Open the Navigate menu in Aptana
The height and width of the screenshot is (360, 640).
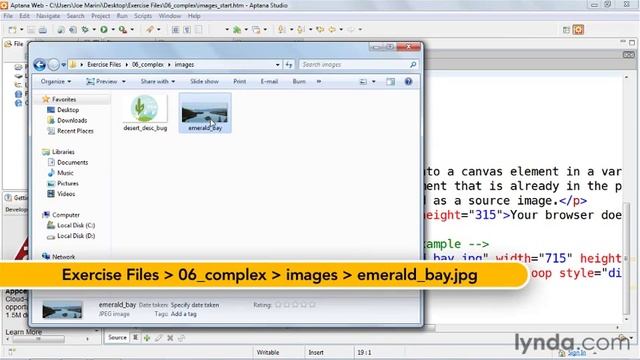(x=48, y=16)
